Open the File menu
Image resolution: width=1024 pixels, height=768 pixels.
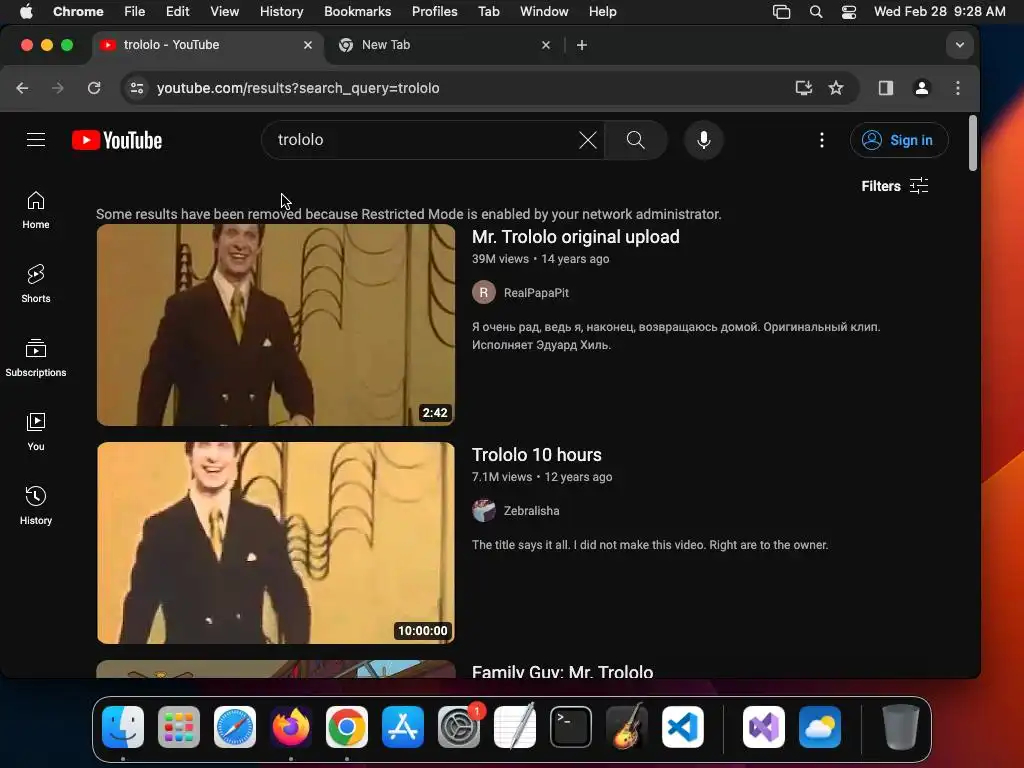135,12
